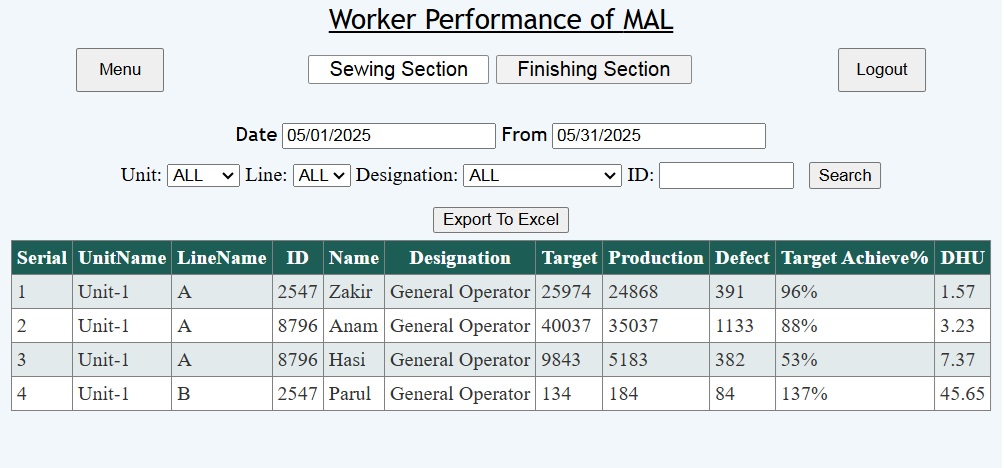
Task: Select Anam's name cell
Action: [x=353, y=326]
